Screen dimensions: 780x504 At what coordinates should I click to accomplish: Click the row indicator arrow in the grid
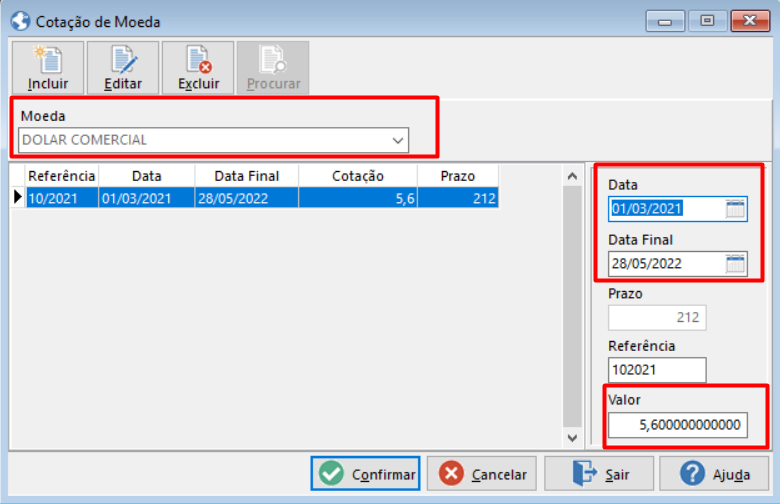(18, 197)
